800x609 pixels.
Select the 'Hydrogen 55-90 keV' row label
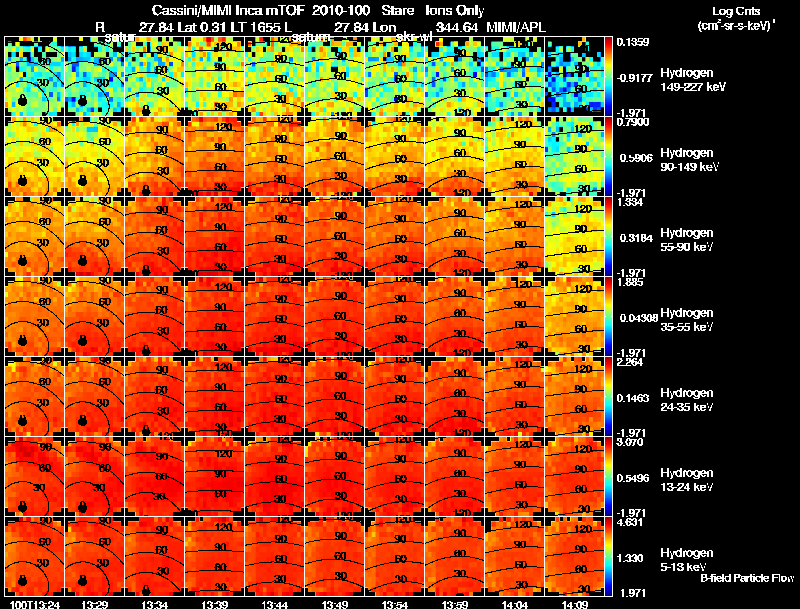(687, 240)
